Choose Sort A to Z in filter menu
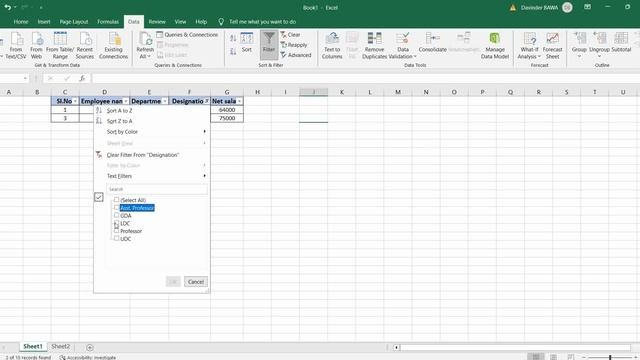The width and height of the screenshot is (640, 360). [x=151, y=111]
